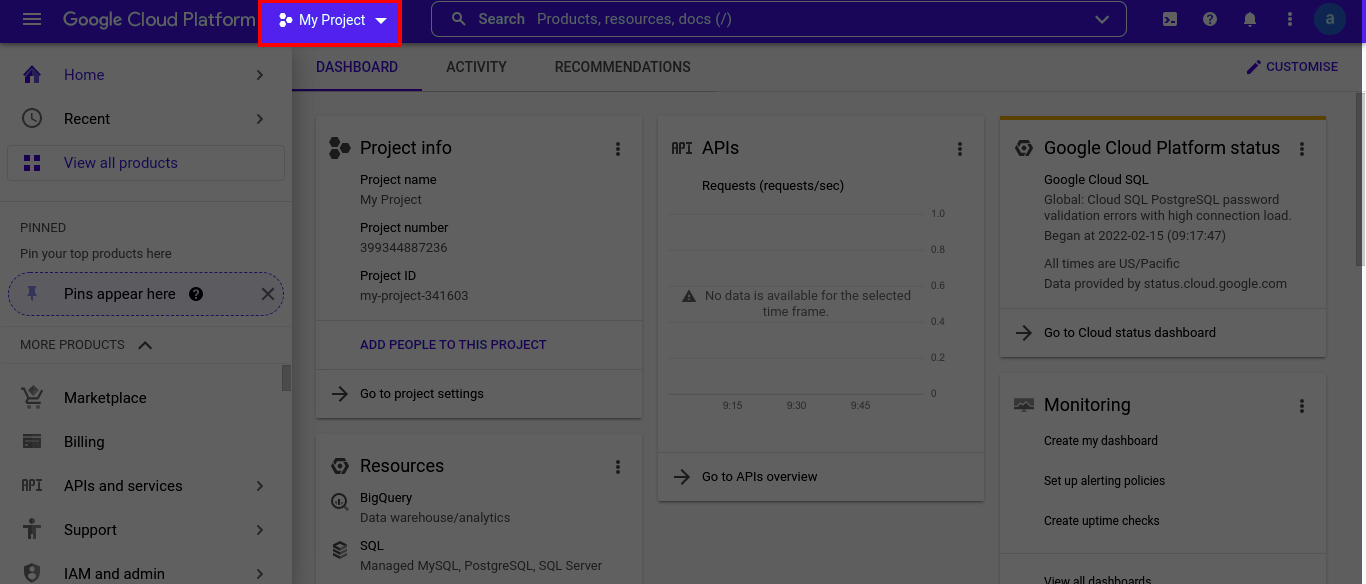The height and width of the screenshot is (584, 1366).
Task: Expand IAM and admin submenu chevron
Action: point(260,573)
